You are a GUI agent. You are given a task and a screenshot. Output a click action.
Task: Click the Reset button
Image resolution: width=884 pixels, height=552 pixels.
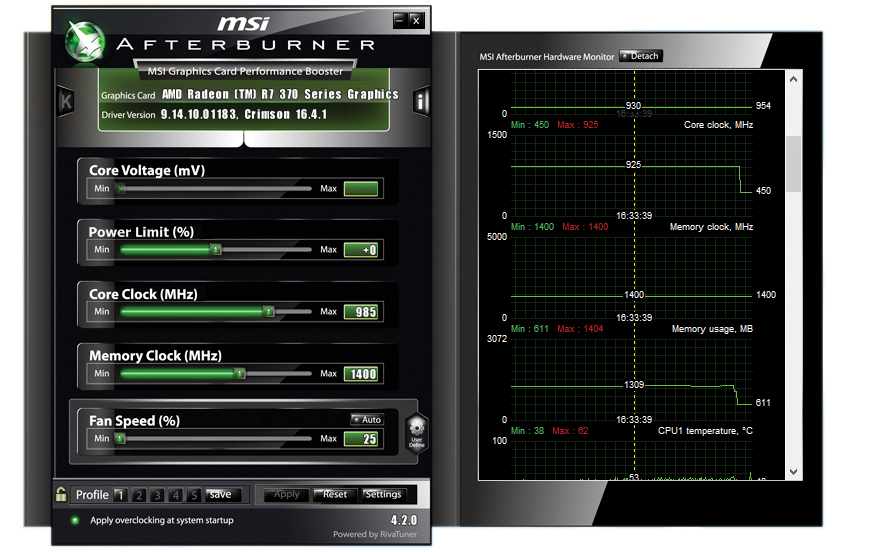click(x=335, y=494)
